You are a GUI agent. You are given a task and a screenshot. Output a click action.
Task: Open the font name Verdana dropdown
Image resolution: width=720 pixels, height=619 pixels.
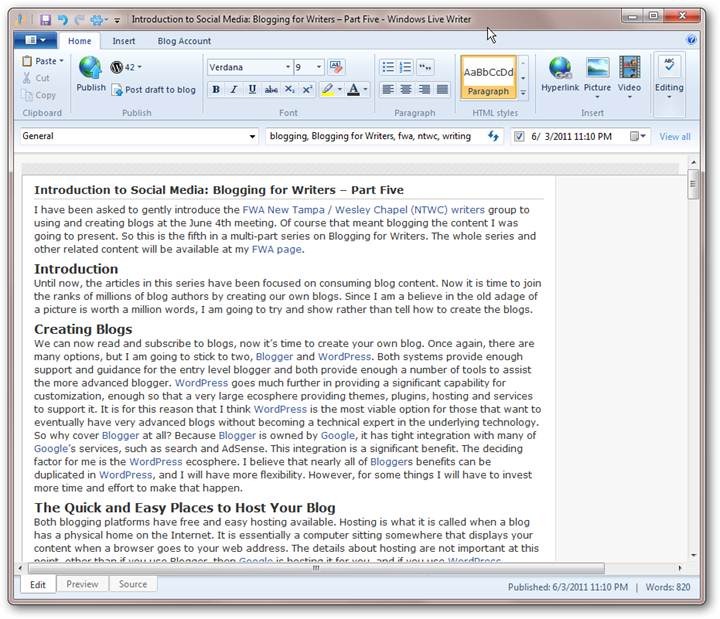click(x=285, y=67)
